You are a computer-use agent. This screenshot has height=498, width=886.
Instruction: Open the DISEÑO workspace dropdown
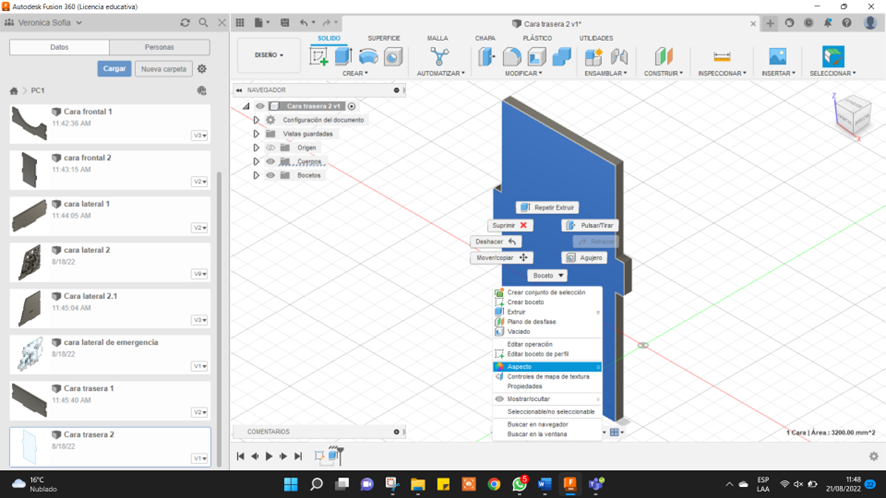(x=269, y=55)
